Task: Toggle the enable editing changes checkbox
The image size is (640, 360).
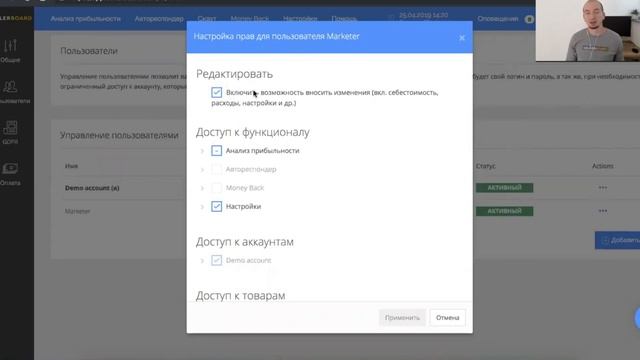Action: [217, 92]
